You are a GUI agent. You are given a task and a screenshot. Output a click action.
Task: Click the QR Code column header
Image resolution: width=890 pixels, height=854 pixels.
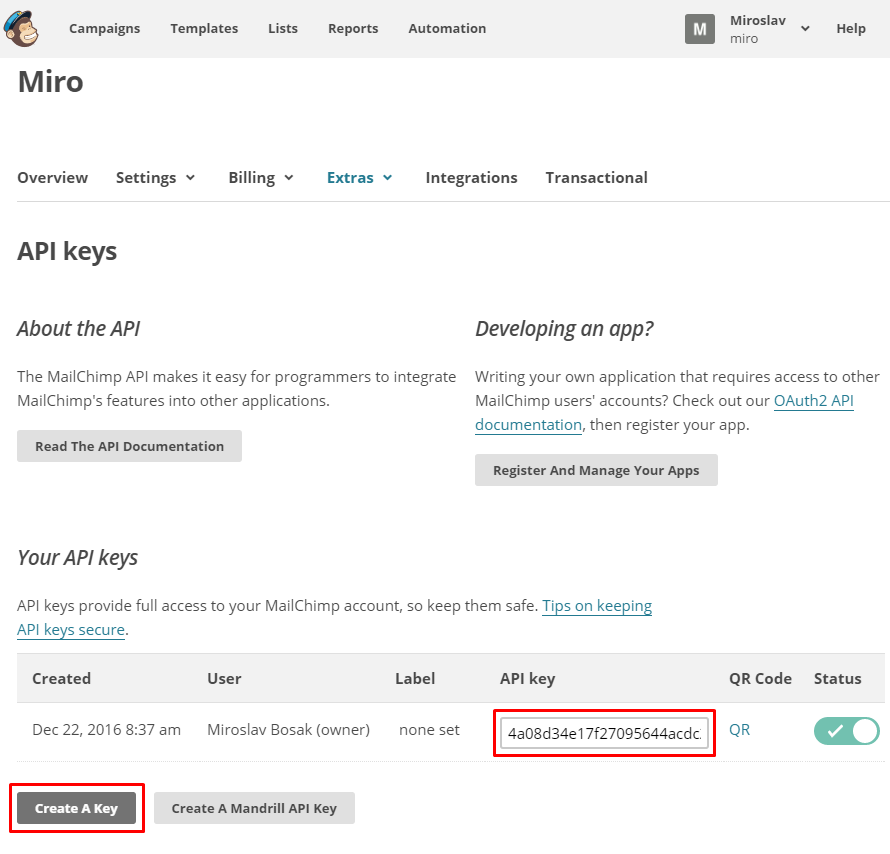pyautogui.click(x=760, y=679)
